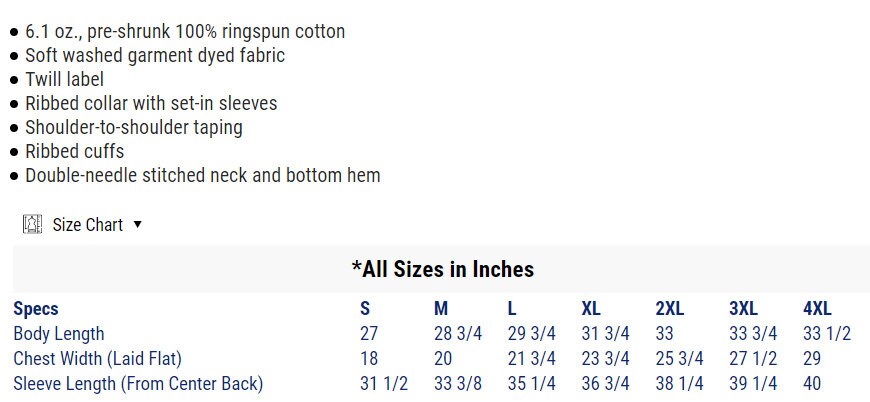This screenshot has height=402, width=870.
Task: Click the All Sizes in Inches heading
Action: (442, 269)
